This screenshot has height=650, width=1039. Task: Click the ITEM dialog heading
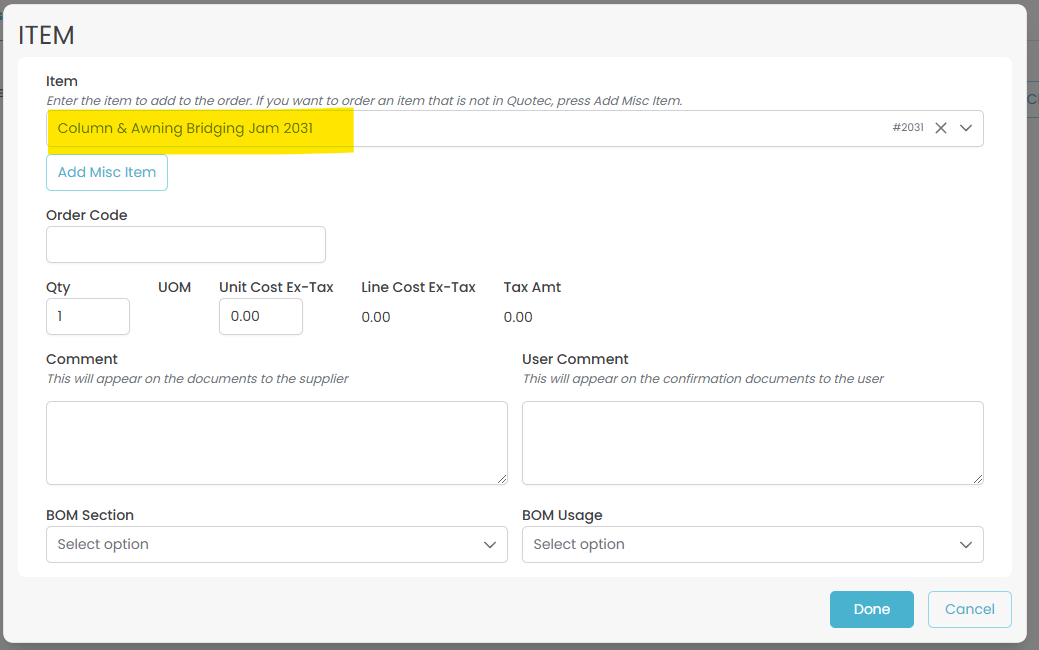pyautogui.click(x=47, y=35)
